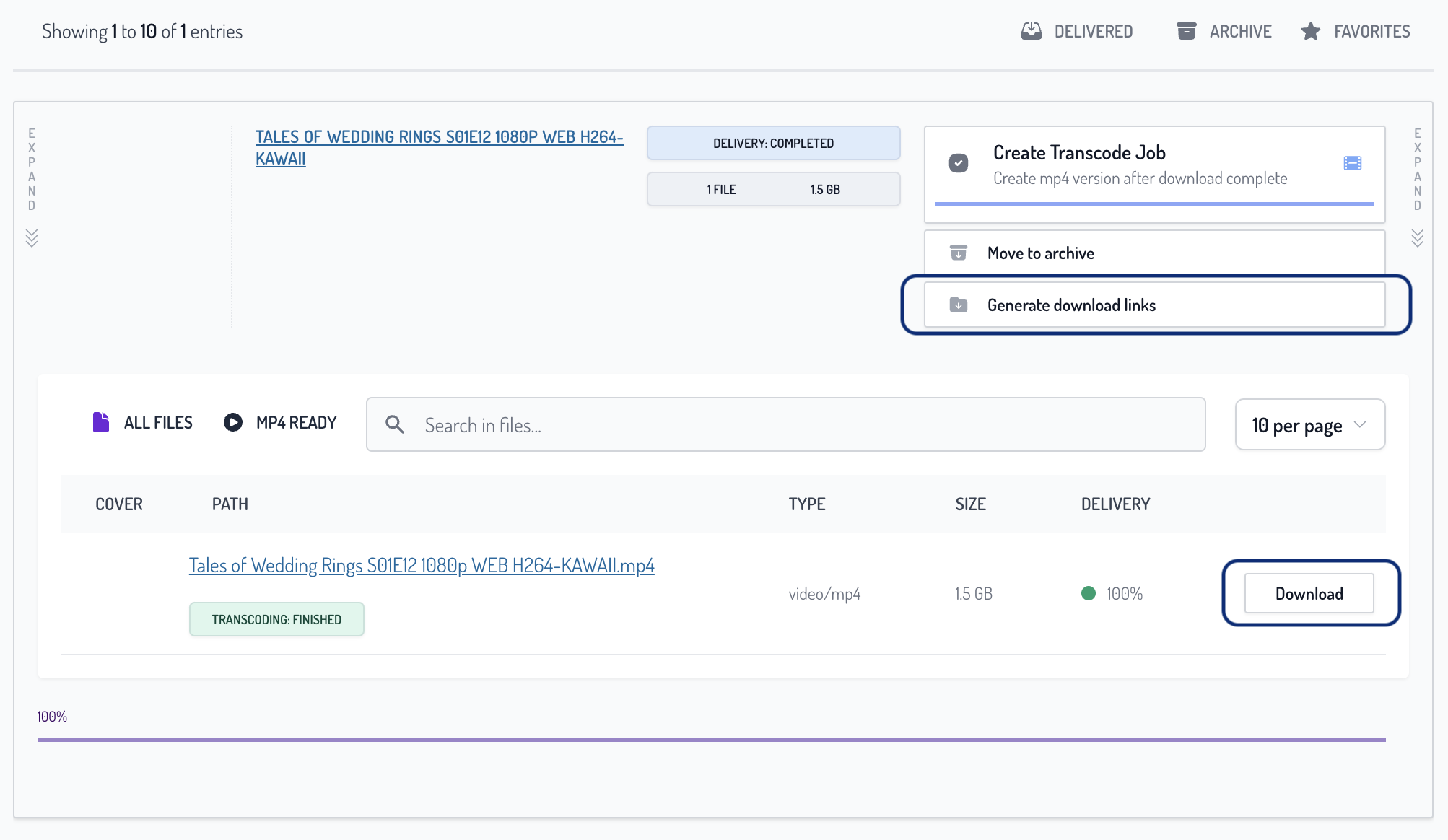
Task: Switch to the MP4 READY tab
Action: (296, 423)
